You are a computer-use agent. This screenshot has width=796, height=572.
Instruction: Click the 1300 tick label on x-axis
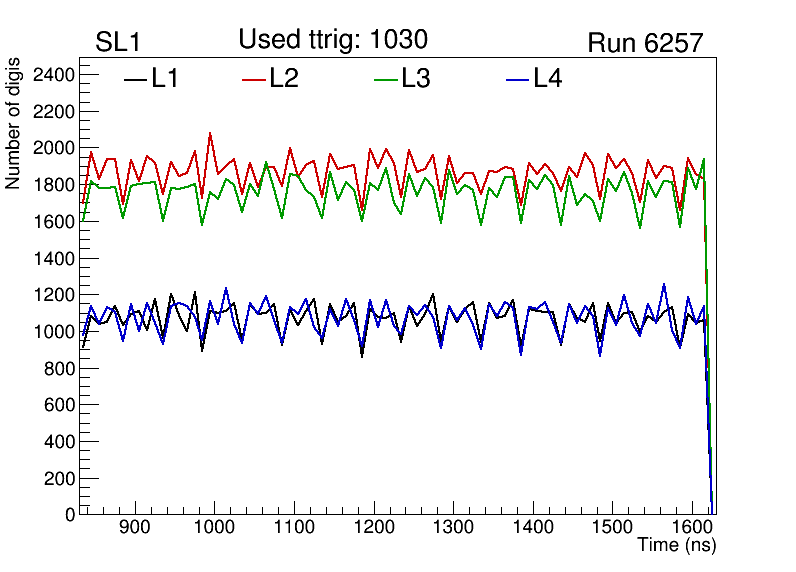click(x=452, y=527)
